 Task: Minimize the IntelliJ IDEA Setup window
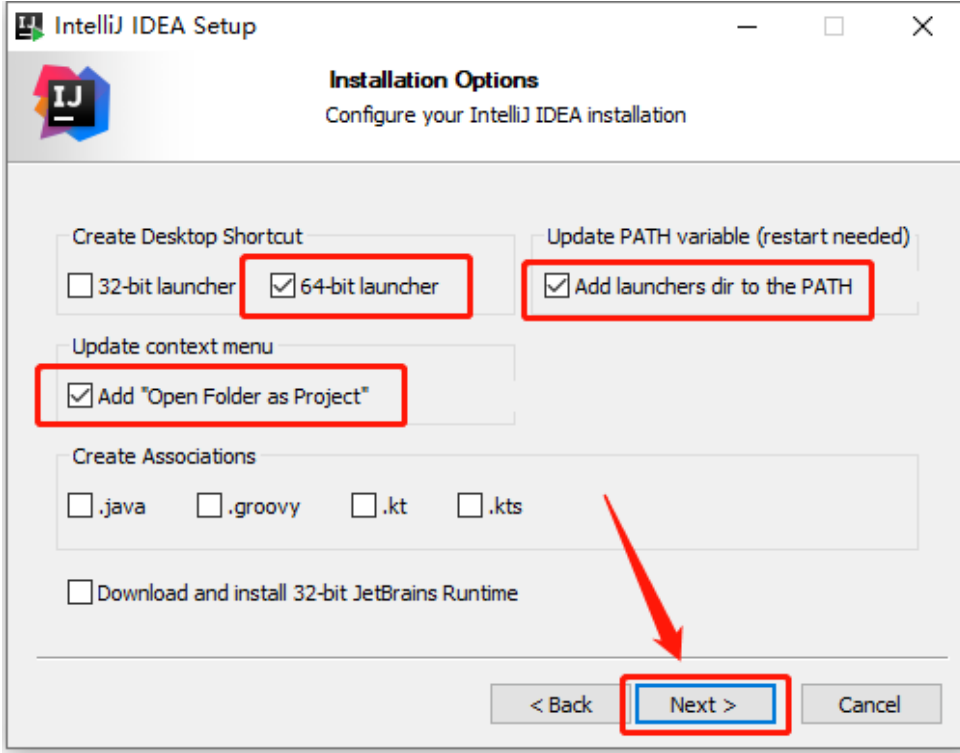point(746,27)
